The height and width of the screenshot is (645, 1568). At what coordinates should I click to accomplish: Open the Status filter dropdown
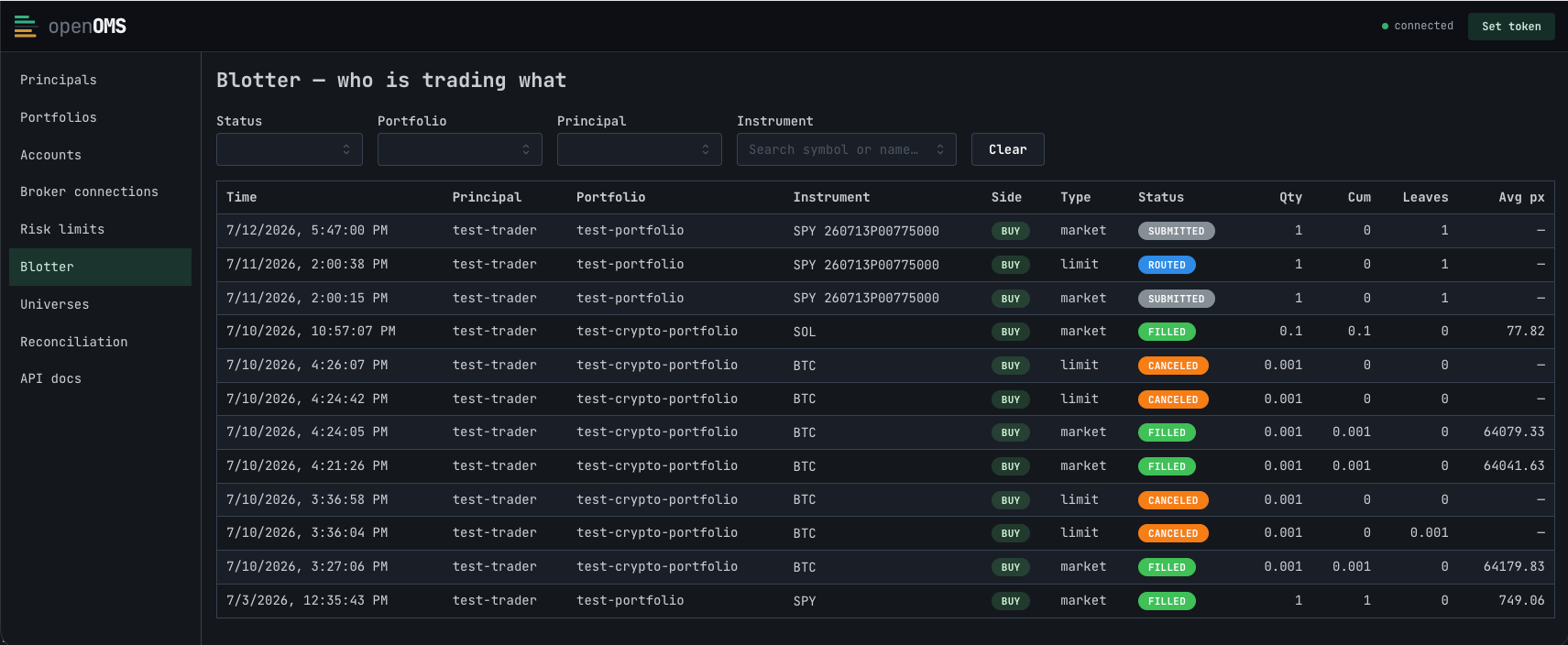[290, 149]
